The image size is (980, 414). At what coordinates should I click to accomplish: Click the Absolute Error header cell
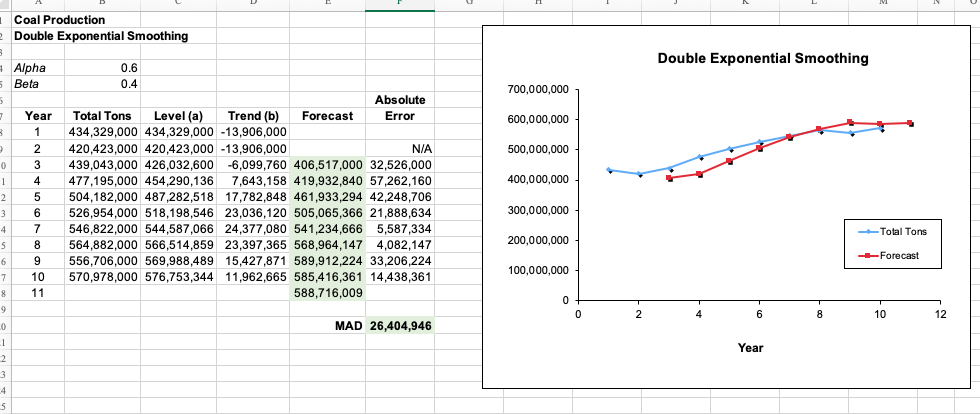point(400,108)
